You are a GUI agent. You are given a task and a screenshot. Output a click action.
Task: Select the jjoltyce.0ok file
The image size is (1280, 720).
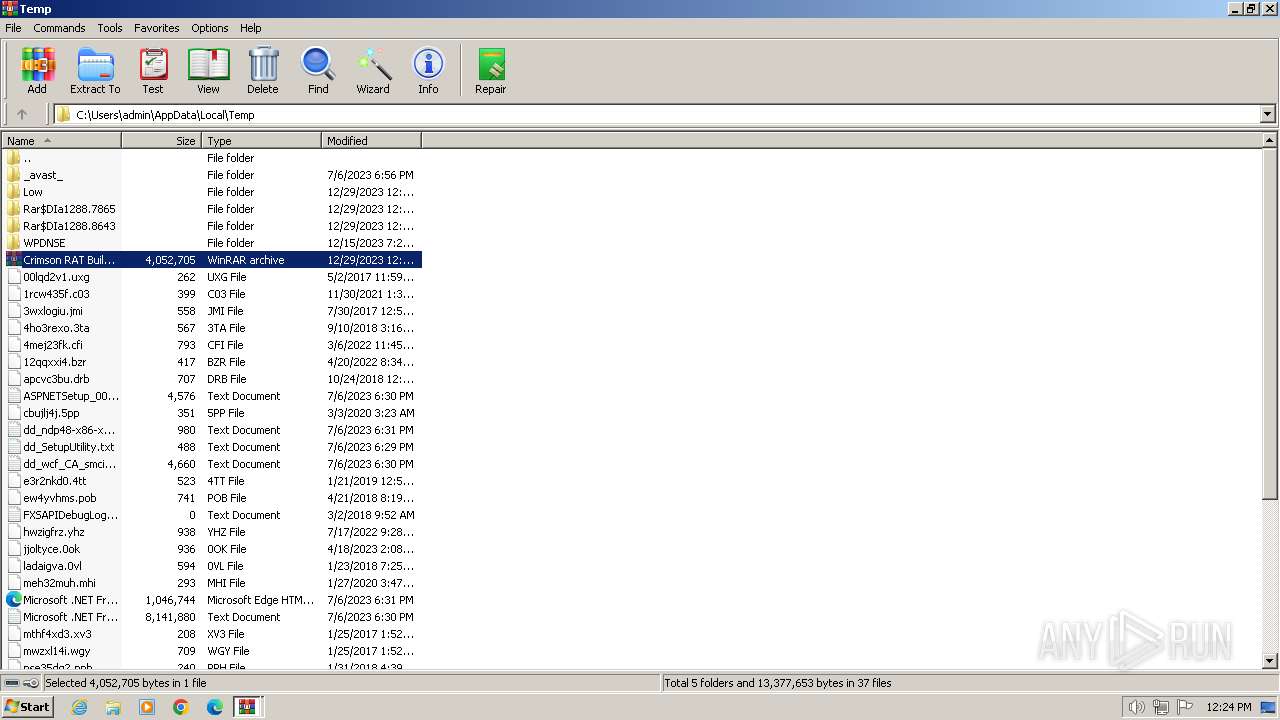click(x=212, y=549)
